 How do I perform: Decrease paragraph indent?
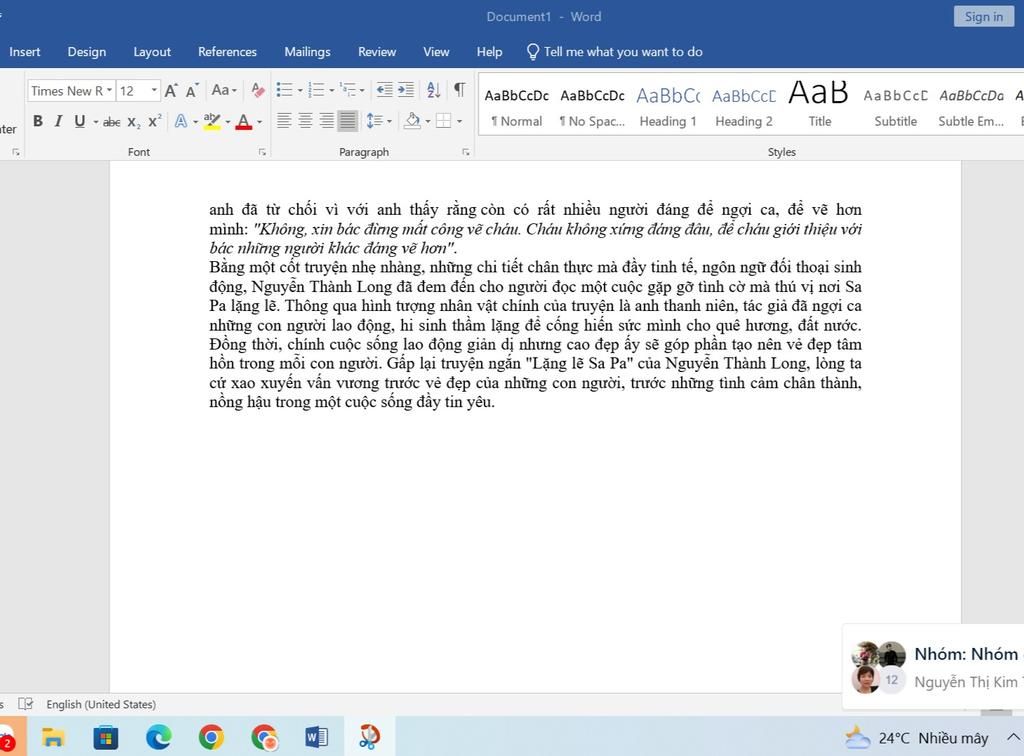coord(385,89)
